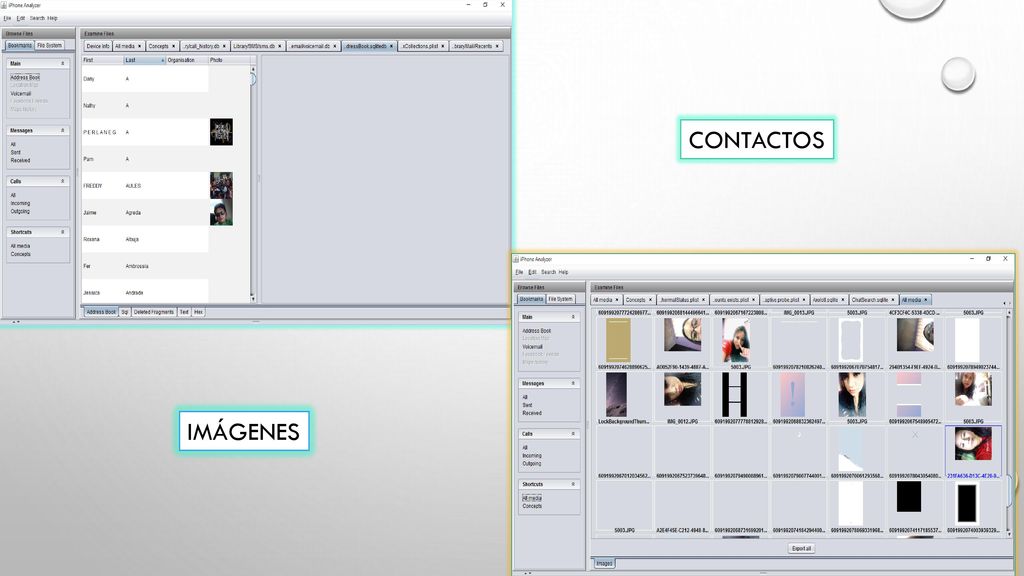Image resolution: width=1024 pixels, height=576 pixels.
Task: Open All media shortcut in media window
Action: pyautogui.click(x=532, y=498)
